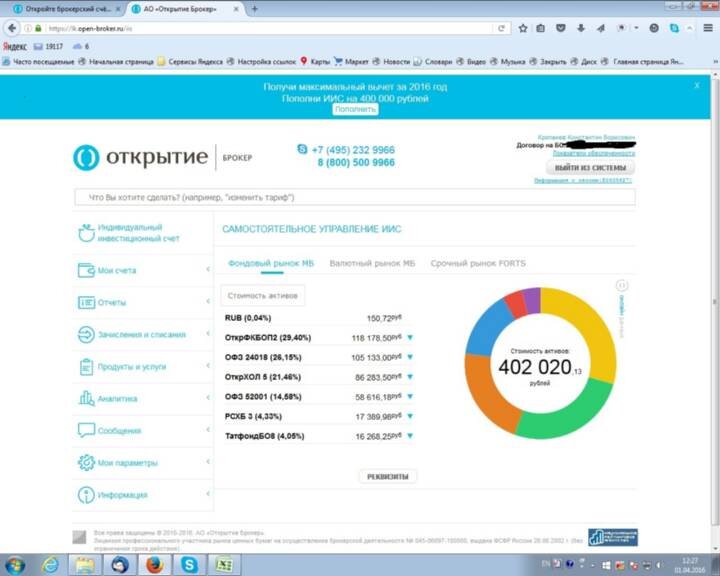Open the Мои параметры menu link

pyautogui.click(x=128, y=463)
